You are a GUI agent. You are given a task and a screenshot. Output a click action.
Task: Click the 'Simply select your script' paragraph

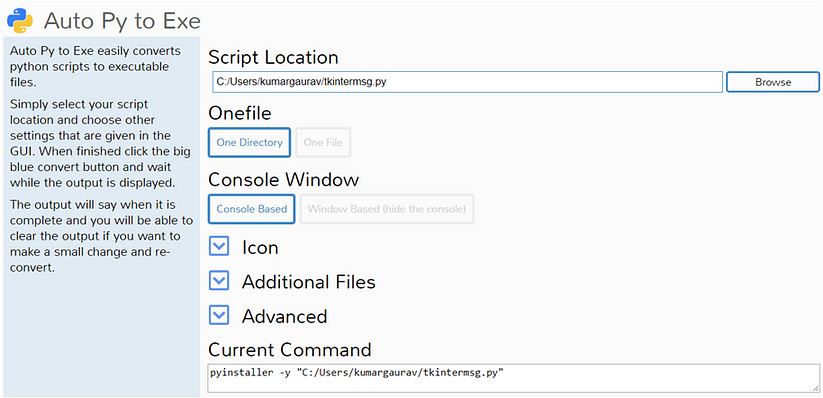pos(100,144)
